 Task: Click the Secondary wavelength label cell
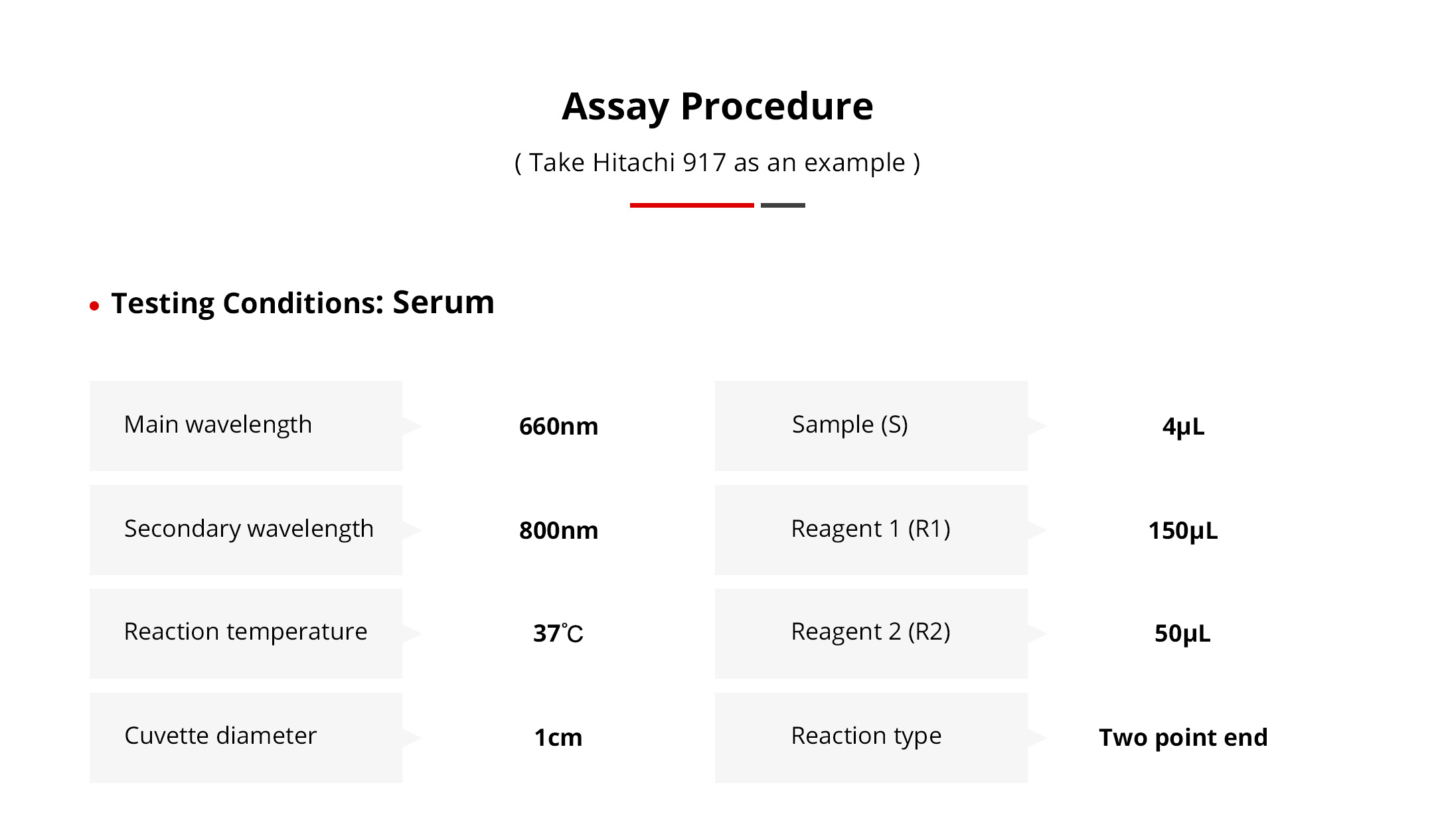click(x=246, y=529)
